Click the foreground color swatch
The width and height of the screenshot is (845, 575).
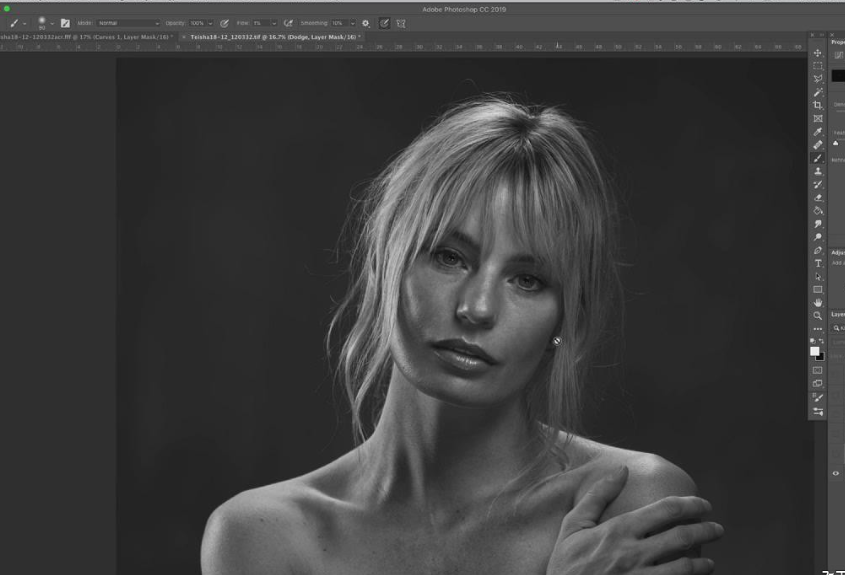tap(815, 351)
